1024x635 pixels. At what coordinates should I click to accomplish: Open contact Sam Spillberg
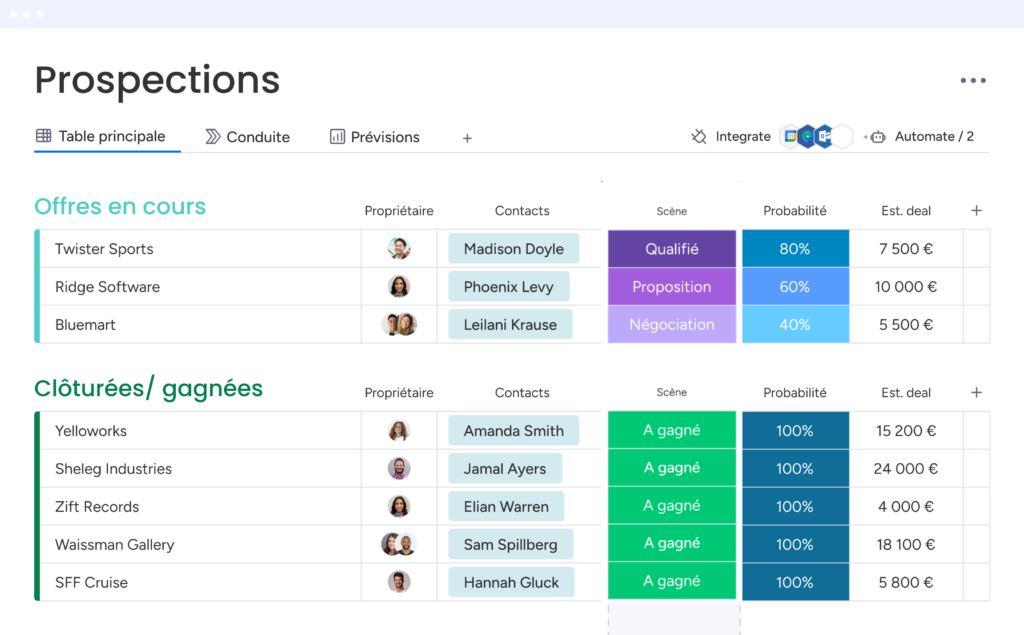(511, 544)
